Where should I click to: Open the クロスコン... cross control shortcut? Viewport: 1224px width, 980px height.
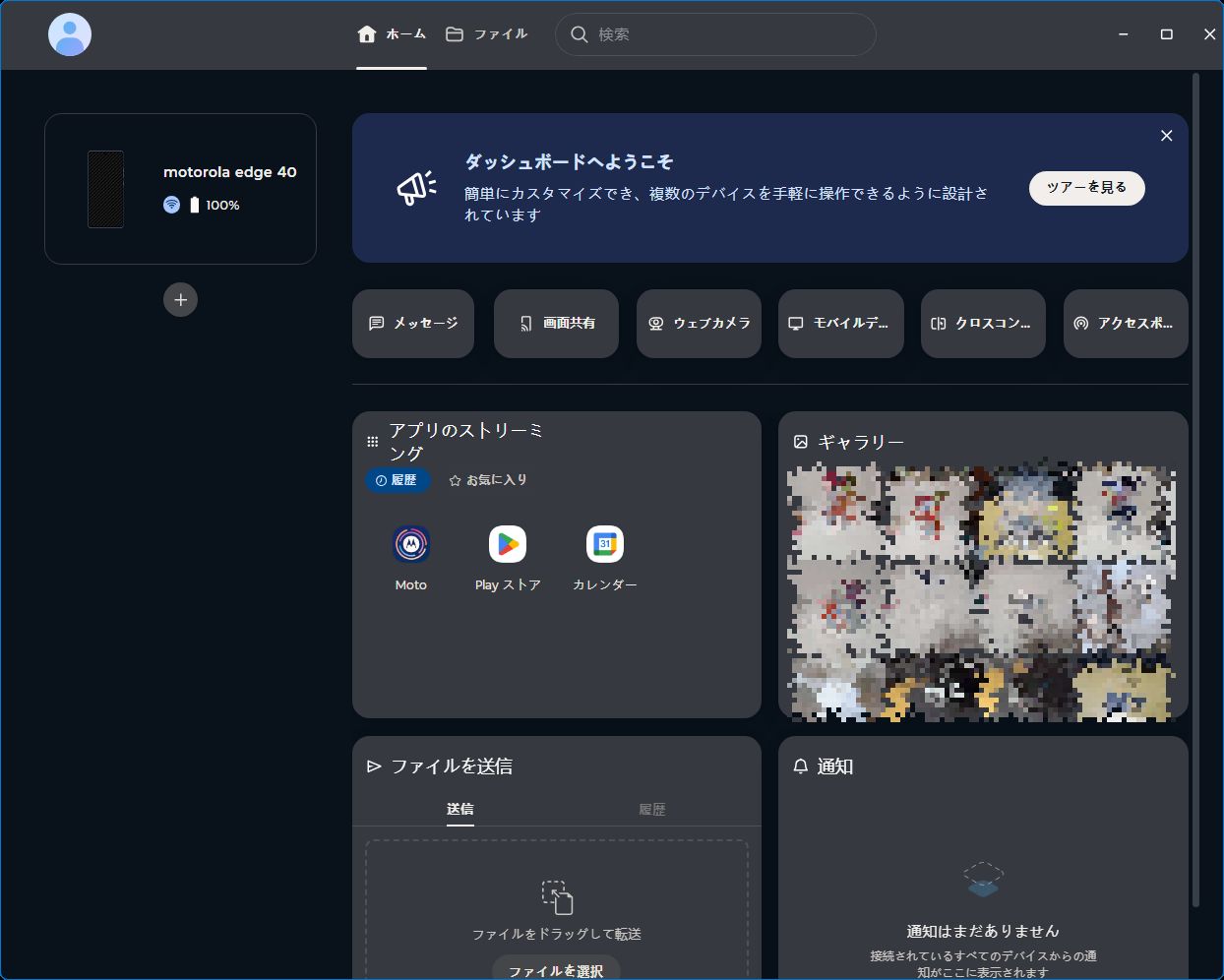983,324
